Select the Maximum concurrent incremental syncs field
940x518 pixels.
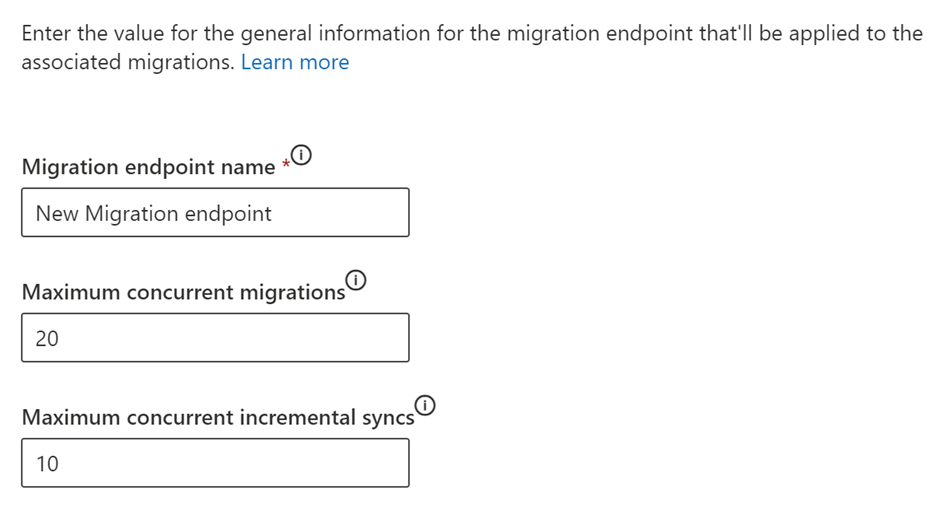[215, 463]
